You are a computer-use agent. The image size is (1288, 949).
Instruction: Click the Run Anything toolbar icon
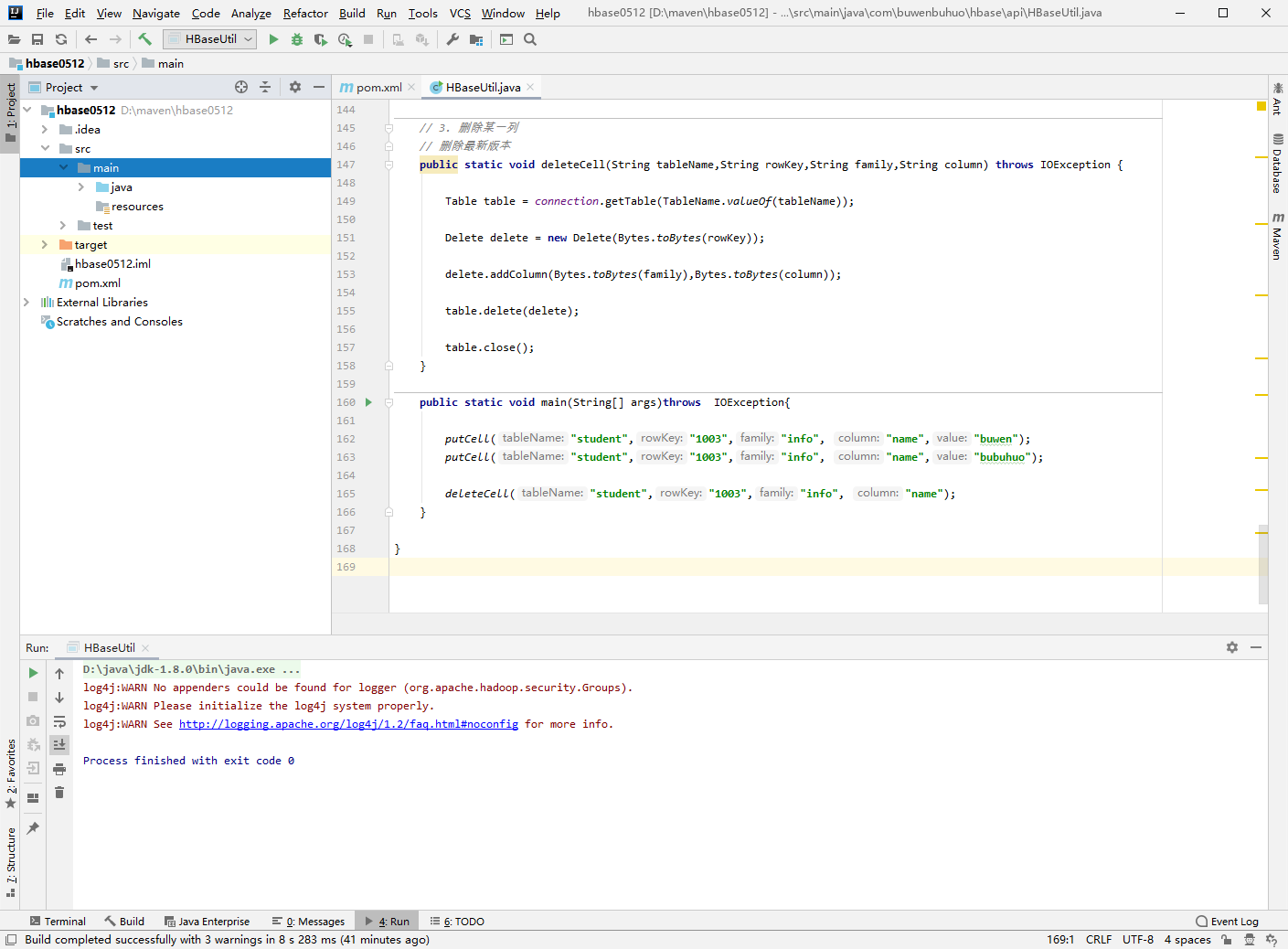(x=506, y=39)
